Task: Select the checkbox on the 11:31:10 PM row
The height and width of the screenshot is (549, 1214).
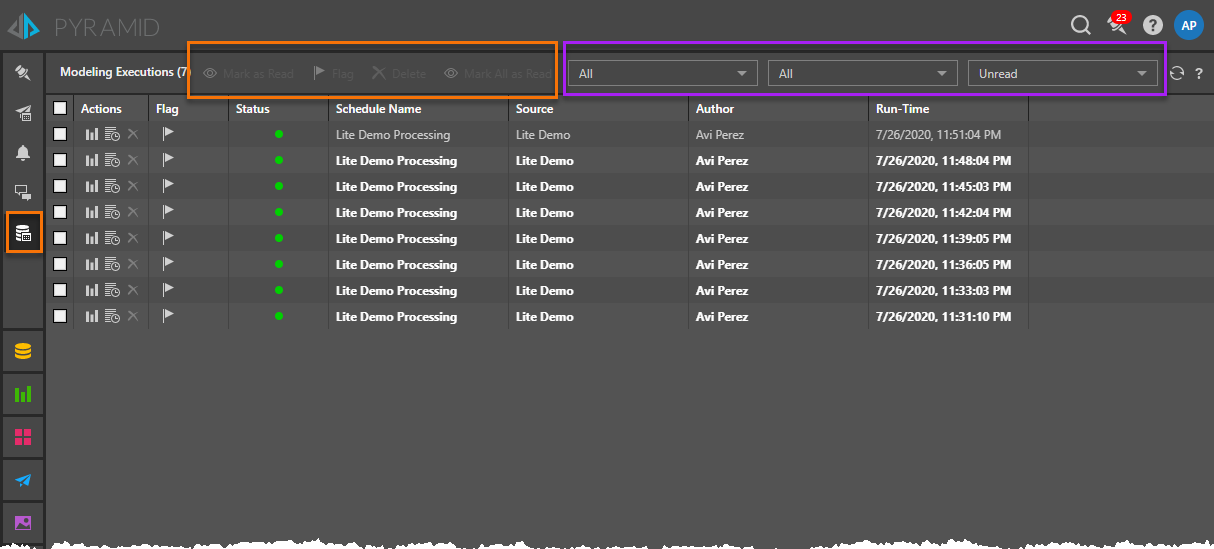Action: 60,316
